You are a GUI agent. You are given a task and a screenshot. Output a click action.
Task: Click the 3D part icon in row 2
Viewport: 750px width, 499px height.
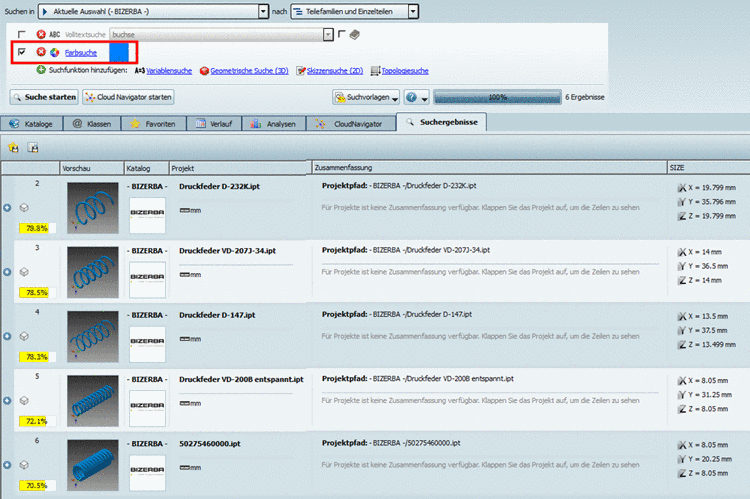click(24, 208)
